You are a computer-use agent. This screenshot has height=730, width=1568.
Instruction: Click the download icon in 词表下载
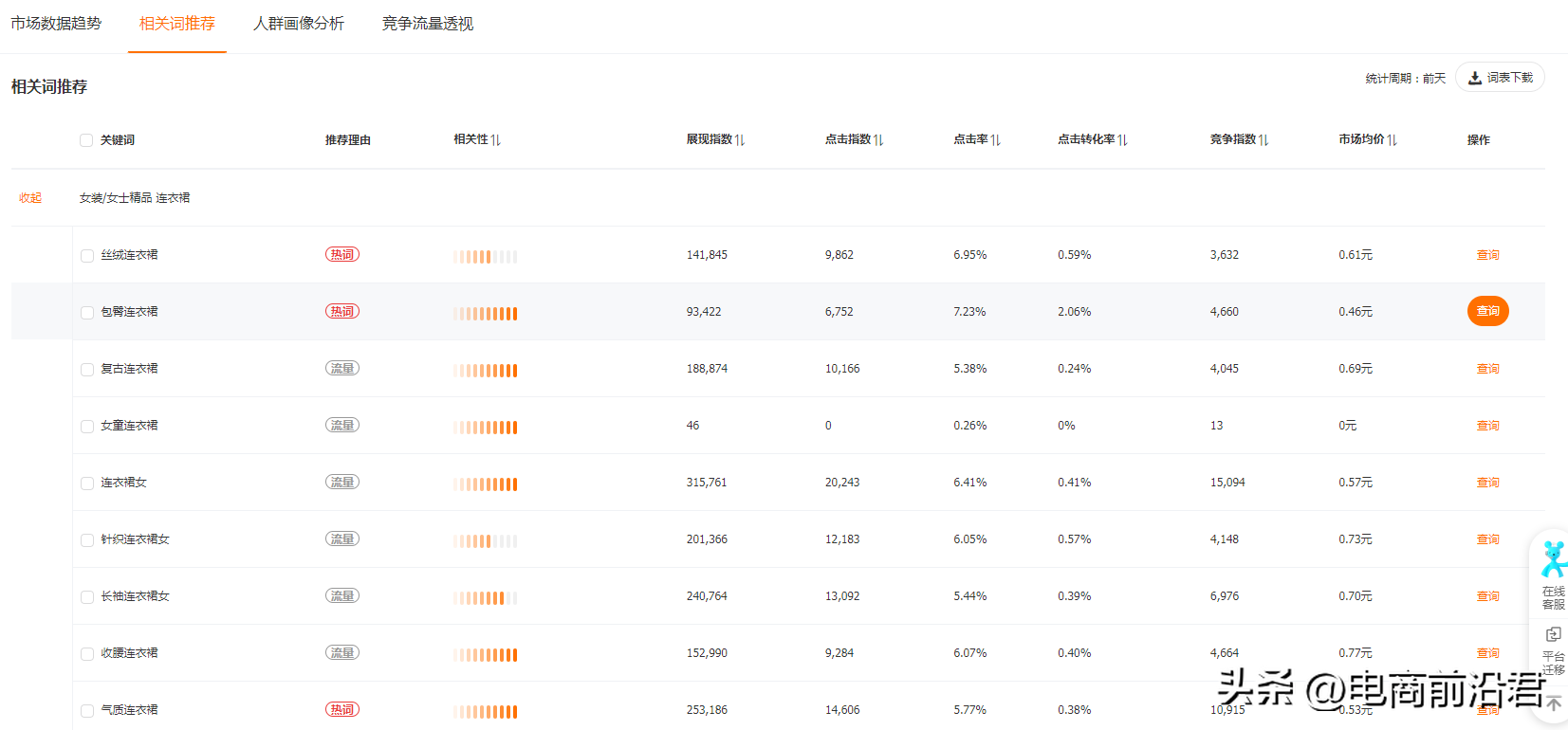tap(1475, 78)
